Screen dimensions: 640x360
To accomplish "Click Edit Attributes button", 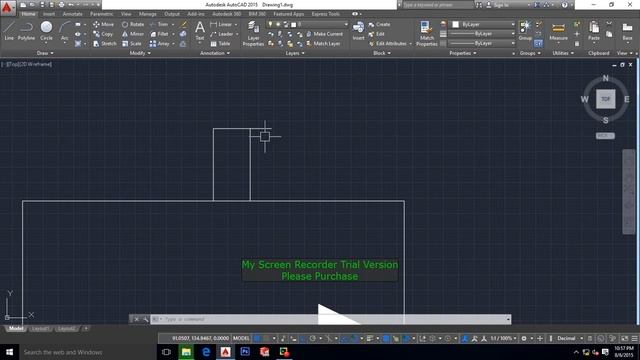I will (388, 44).
